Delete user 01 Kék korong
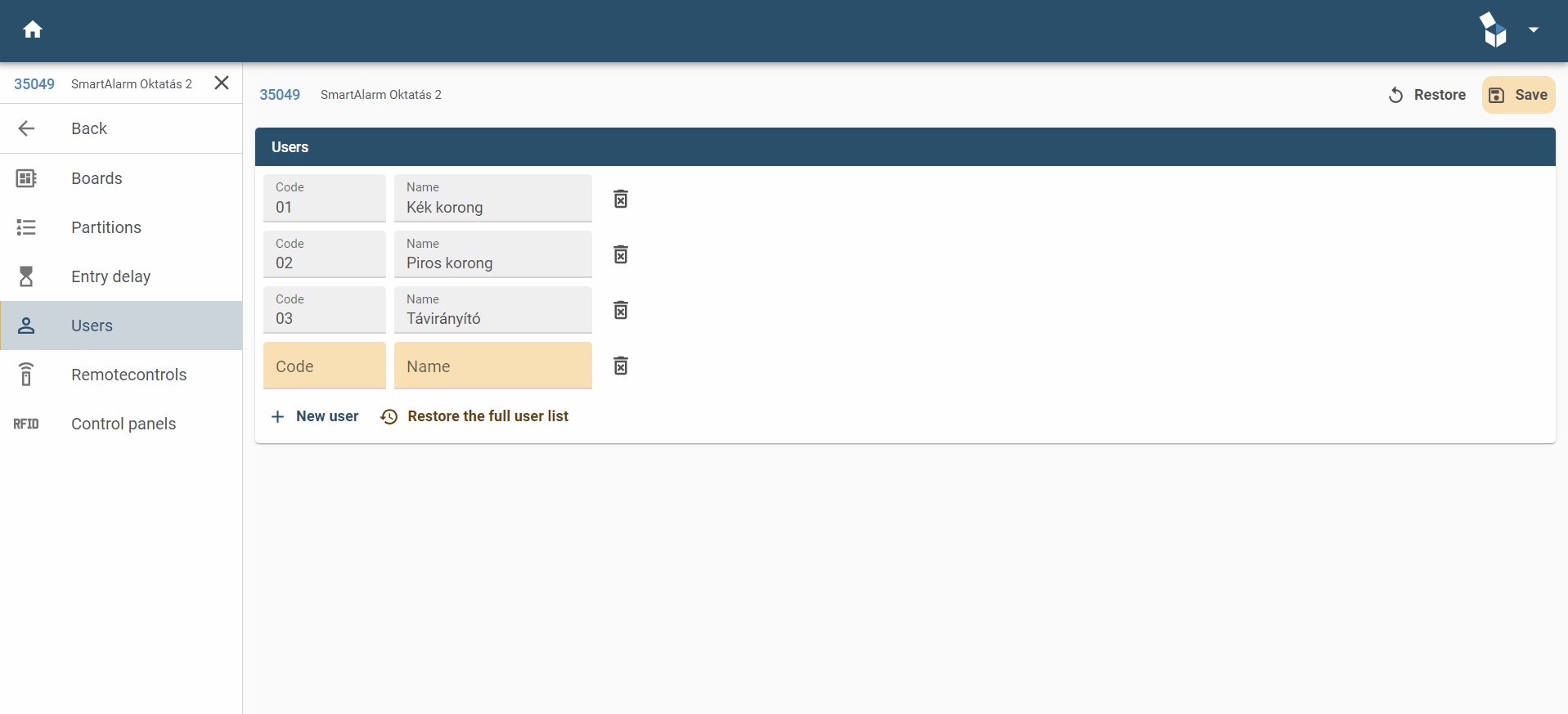Screen dimensions: 1568x714 621,199
